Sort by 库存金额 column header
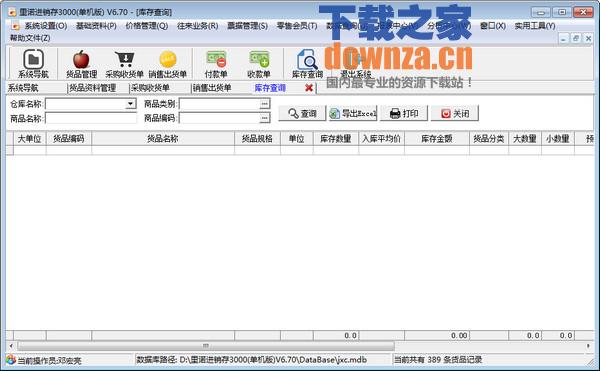This screenshot has width=600, height=371. [x=437, y=138]
